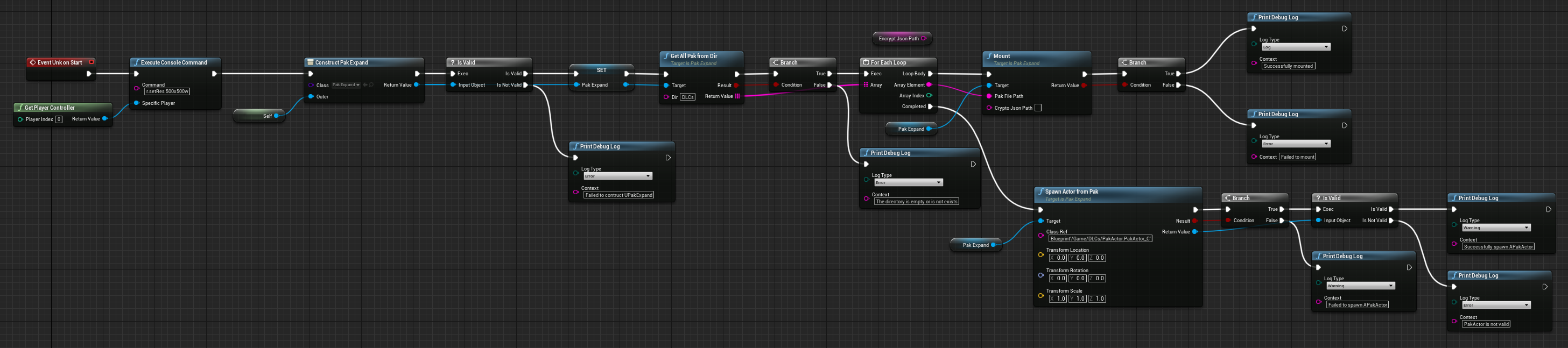Image resolution: width=1568 pixels, height=348 pixels.
Task: Open Log Type dropdown in the Failed to mount node
Action: tap(1296, 144)
